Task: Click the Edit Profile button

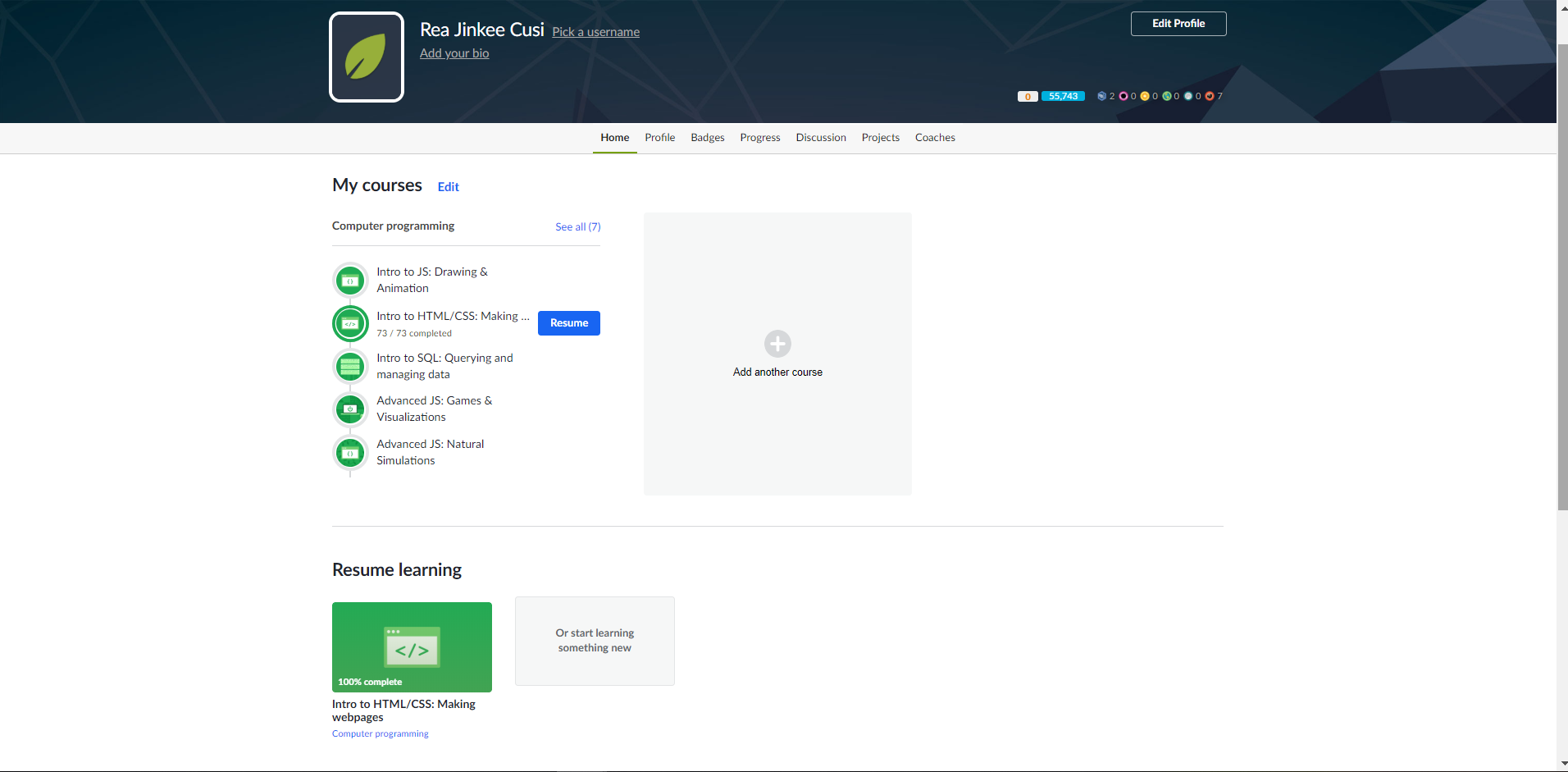Action: pos(1178,24)
